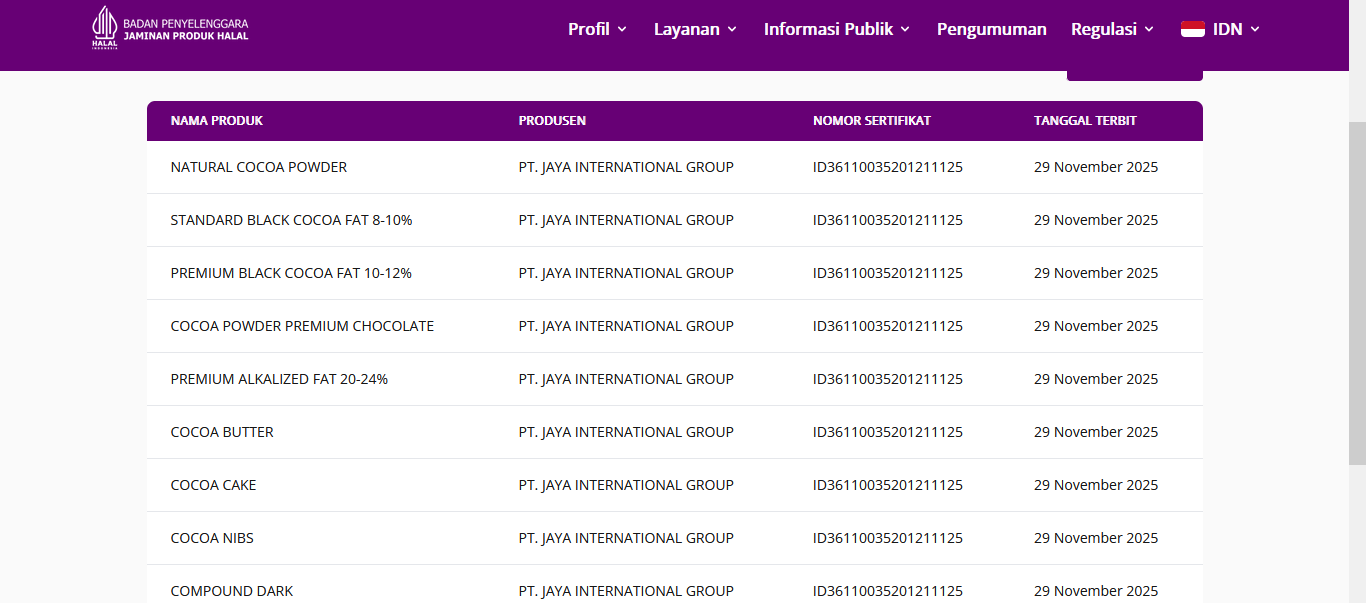
Task: Click the BPJPH Halal logo
Action: (x=170, y=29)
